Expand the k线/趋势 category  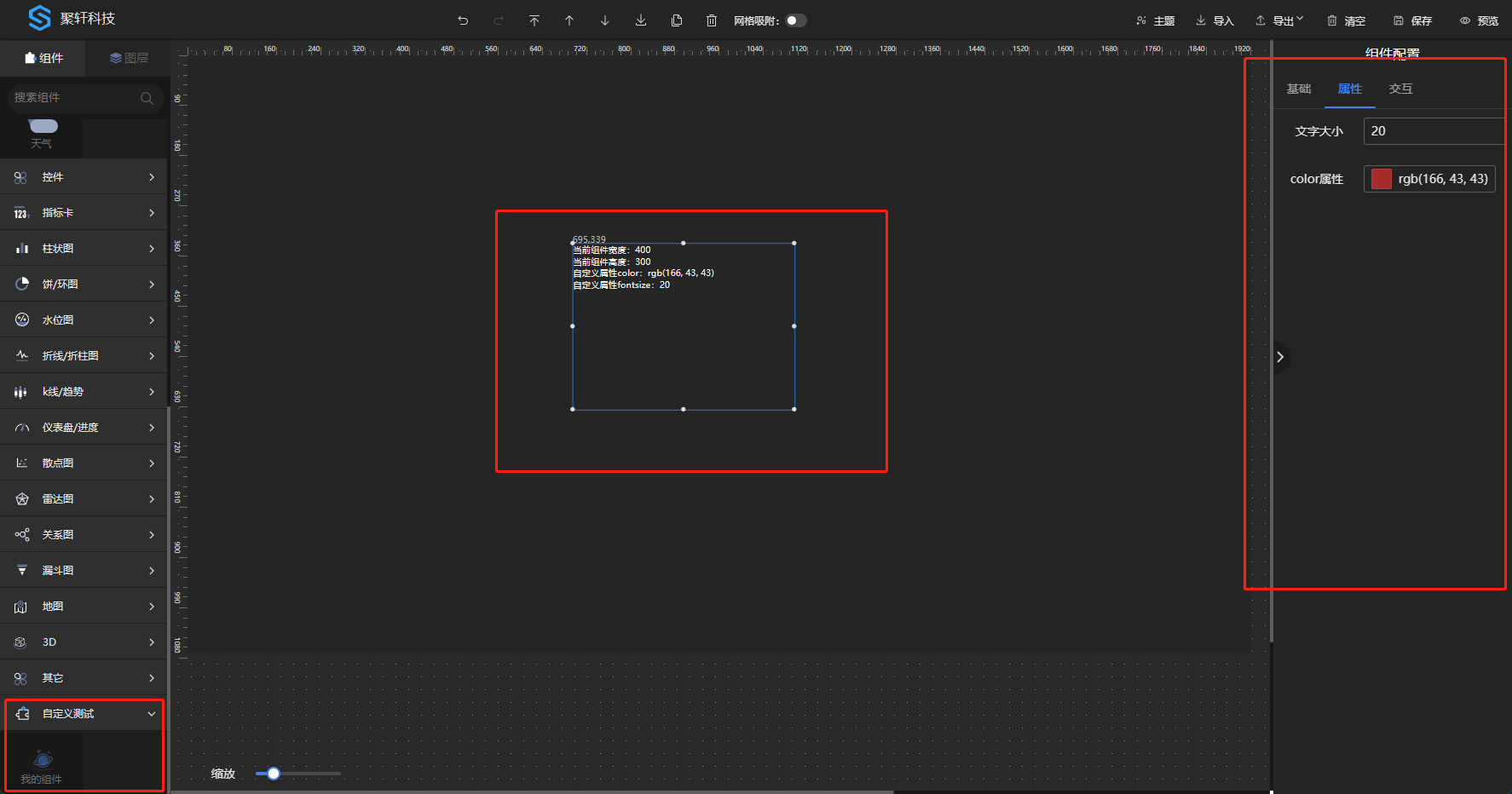[x=84, y=392]
